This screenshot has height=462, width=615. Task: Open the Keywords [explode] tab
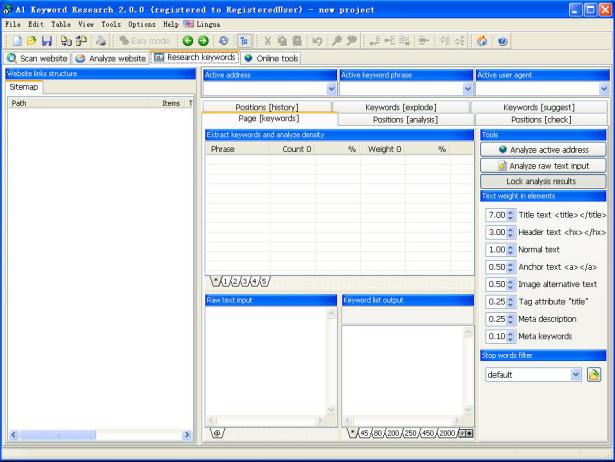coord(400,107)
